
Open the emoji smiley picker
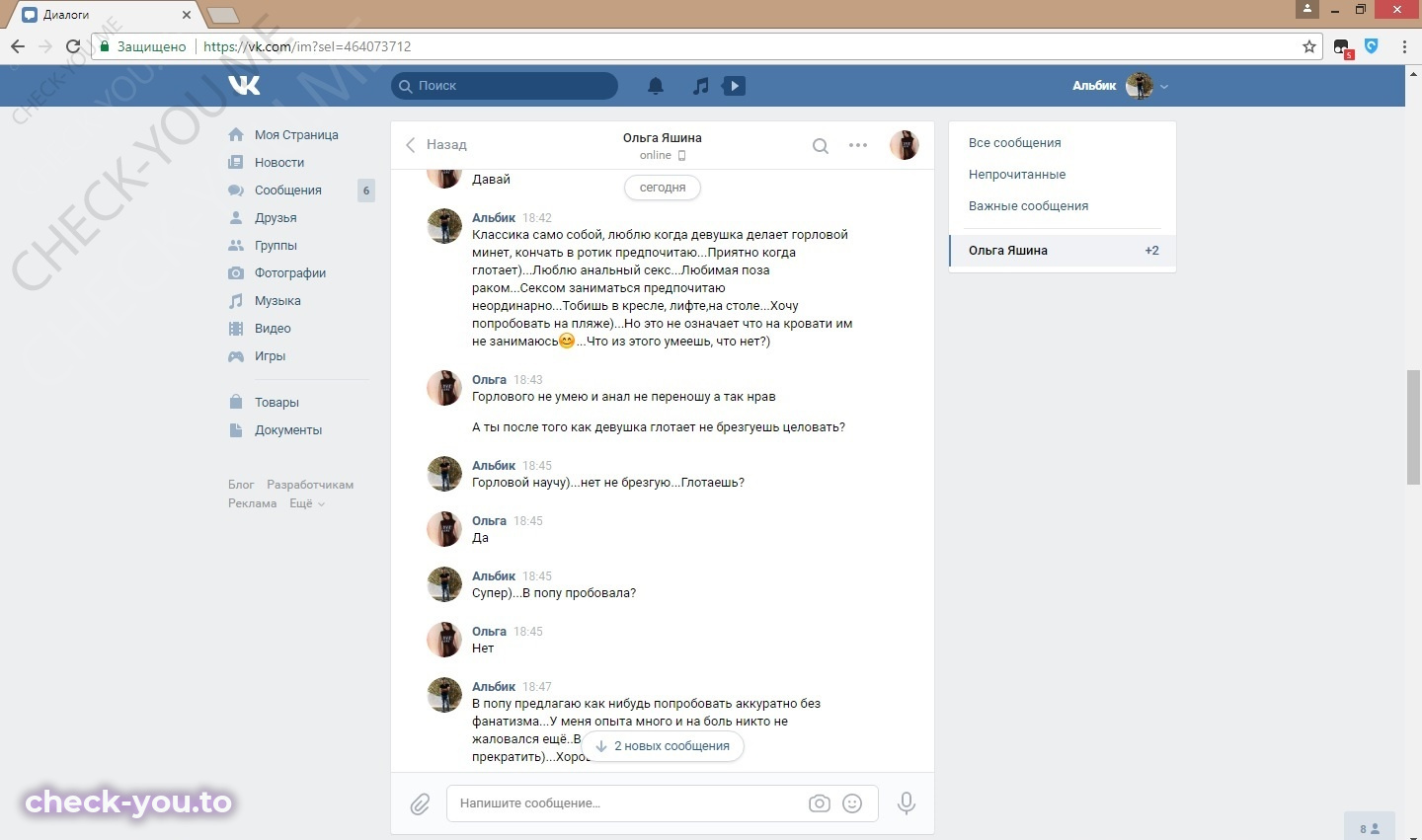[x=852, y=803]
